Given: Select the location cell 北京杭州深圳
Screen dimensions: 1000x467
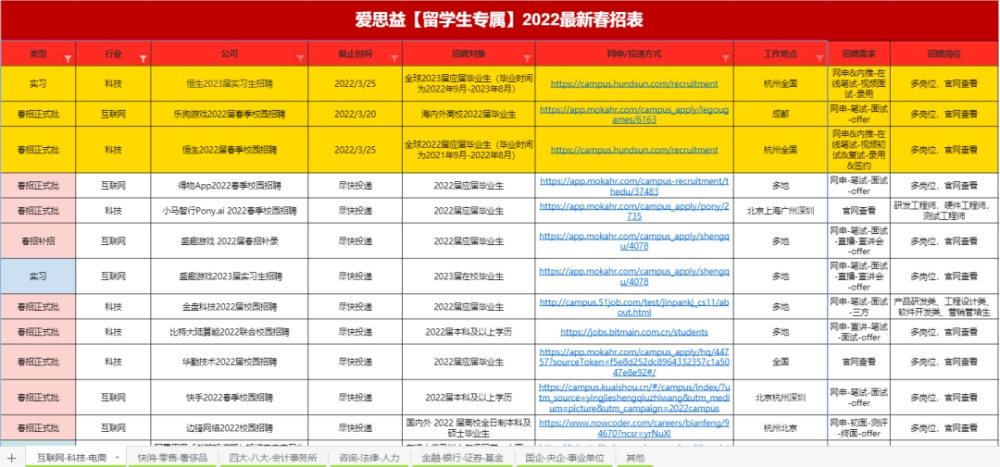Looking at the screenshot, I should tap(781, 397).
